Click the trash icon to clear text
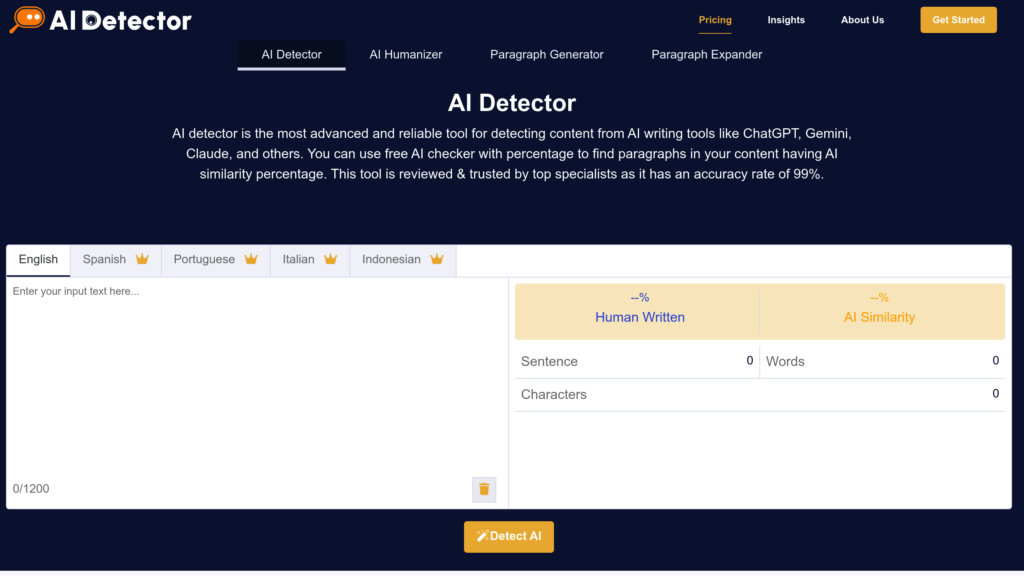The height and width of the screenshot is (576, 1024). (484, 489)
